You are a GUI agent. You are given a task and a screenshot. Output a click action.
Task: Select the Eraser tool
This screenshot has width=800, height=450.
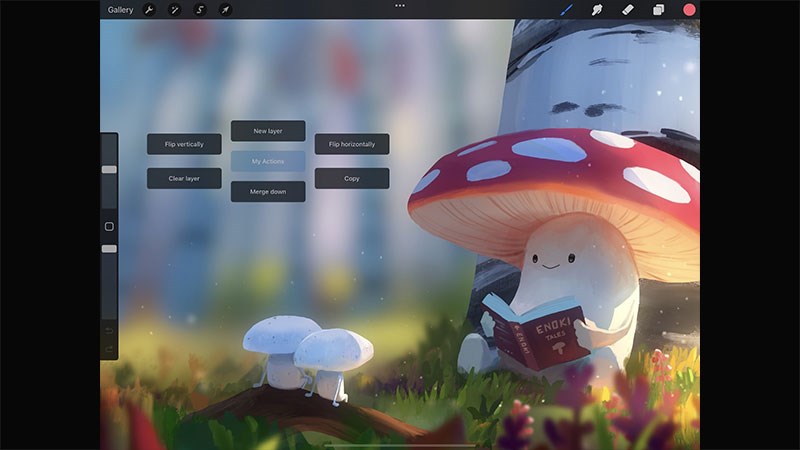coord(628,10)
